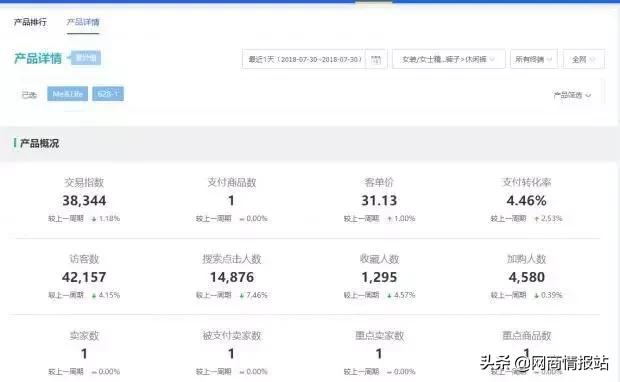
Task: Click the 1.00% change under 客单价
Action: click(405, 219)
